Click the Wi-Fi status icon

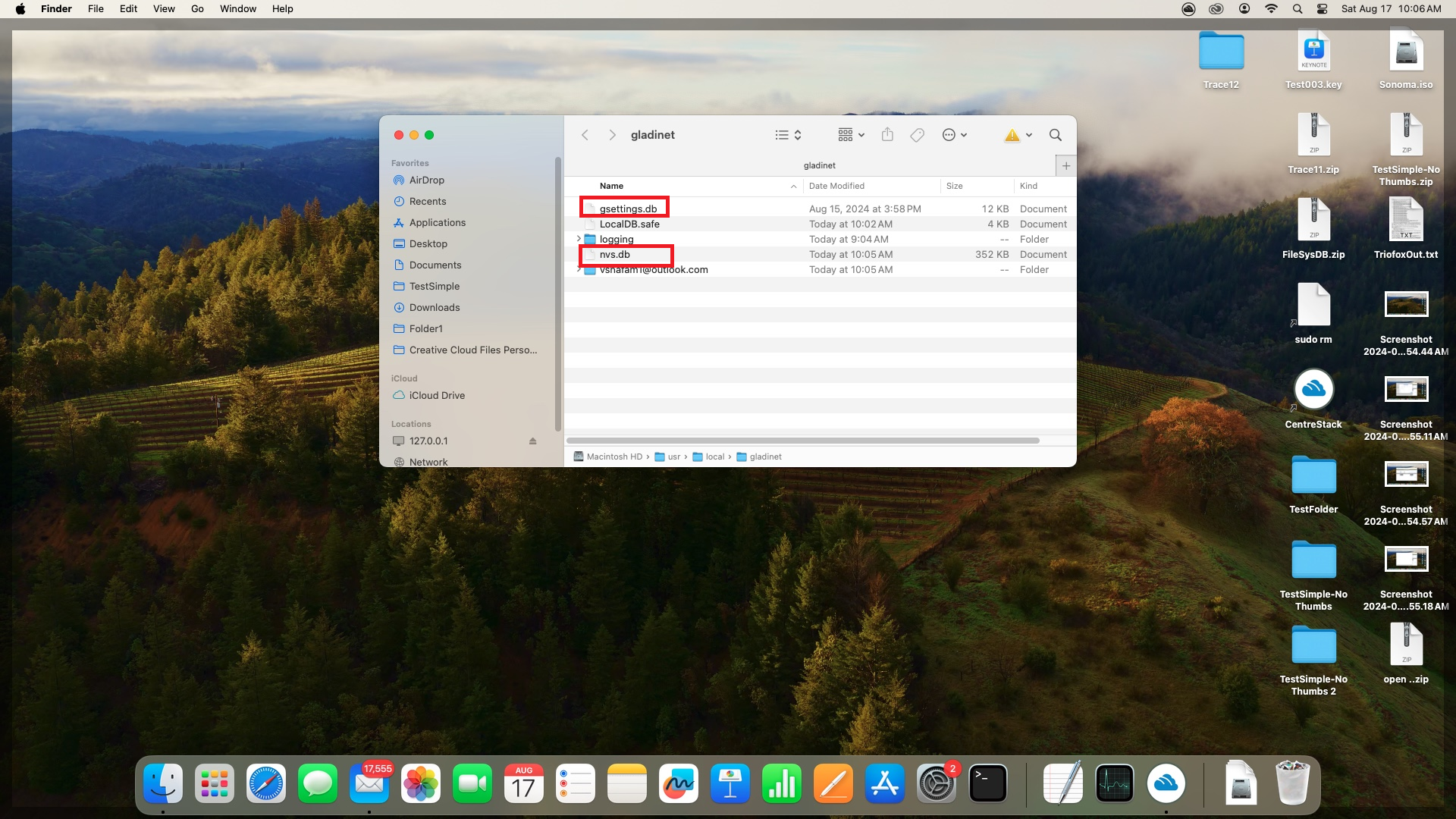[1272, 9]
